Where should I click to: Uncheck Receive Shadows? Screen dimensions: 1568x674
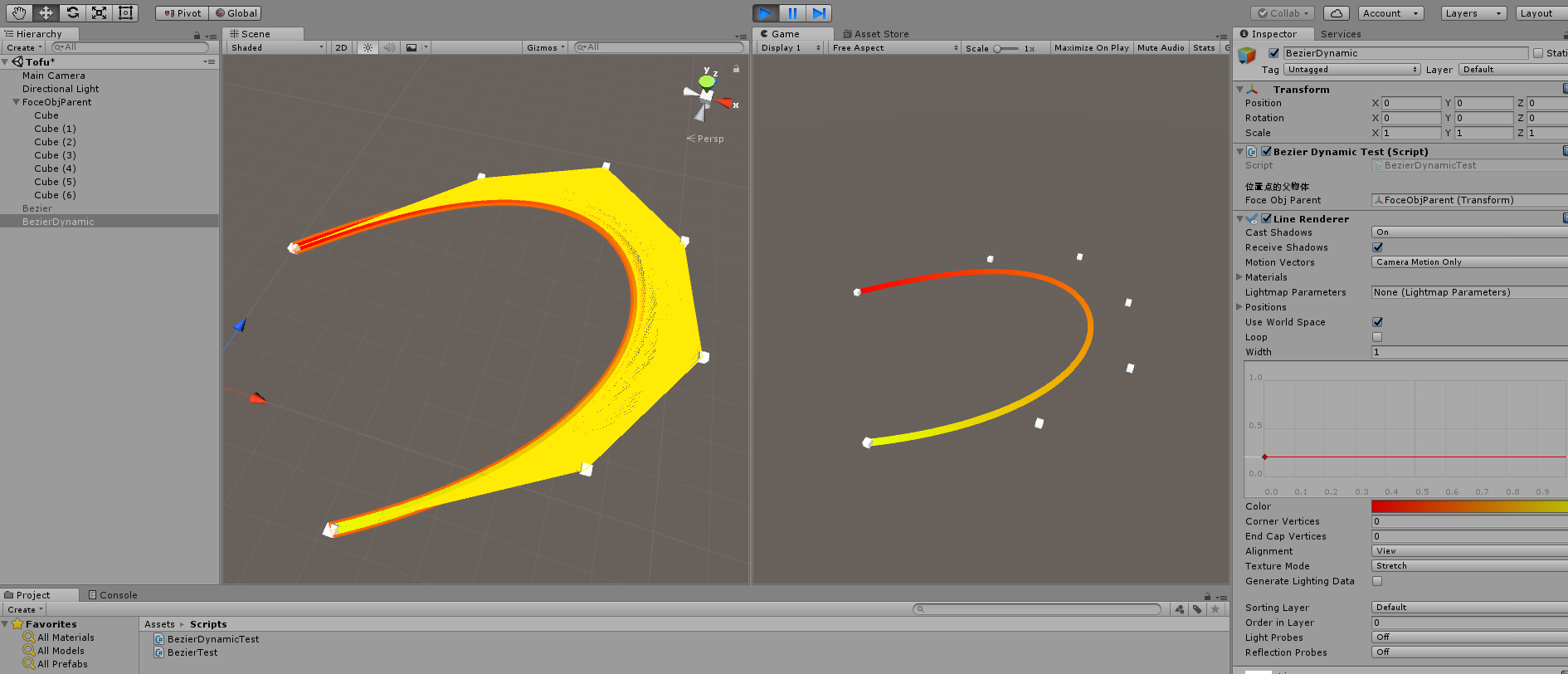(x=1378, y=247)
